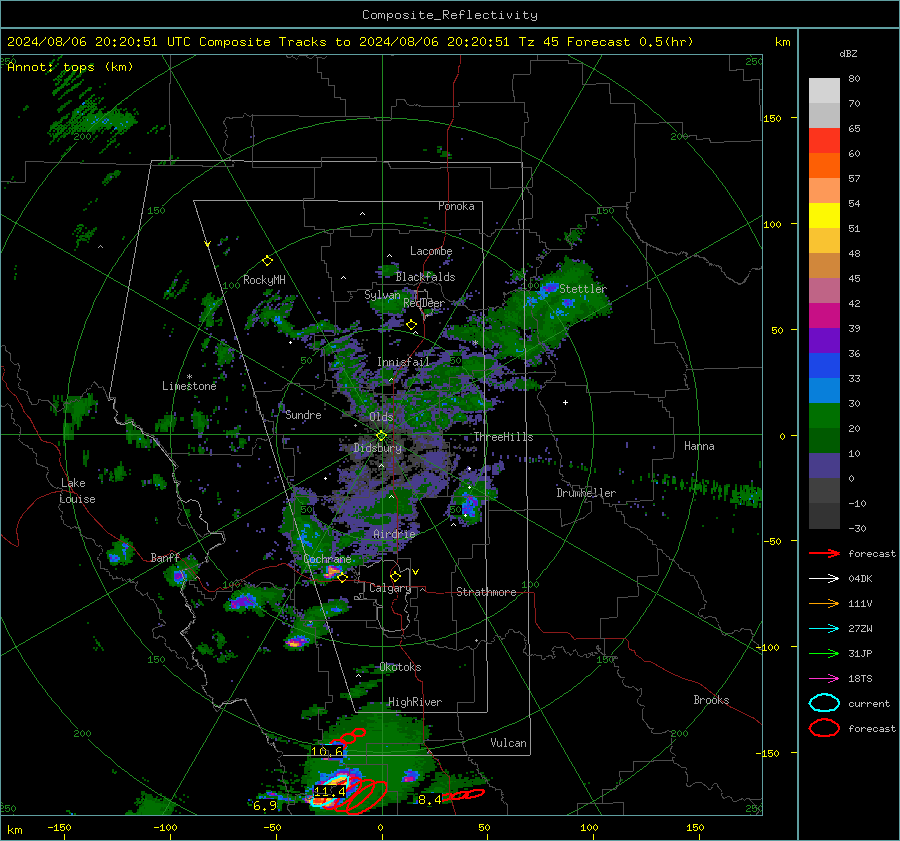Click the Strathmore label
Screen dimensions: 900x841
(486, 592)
